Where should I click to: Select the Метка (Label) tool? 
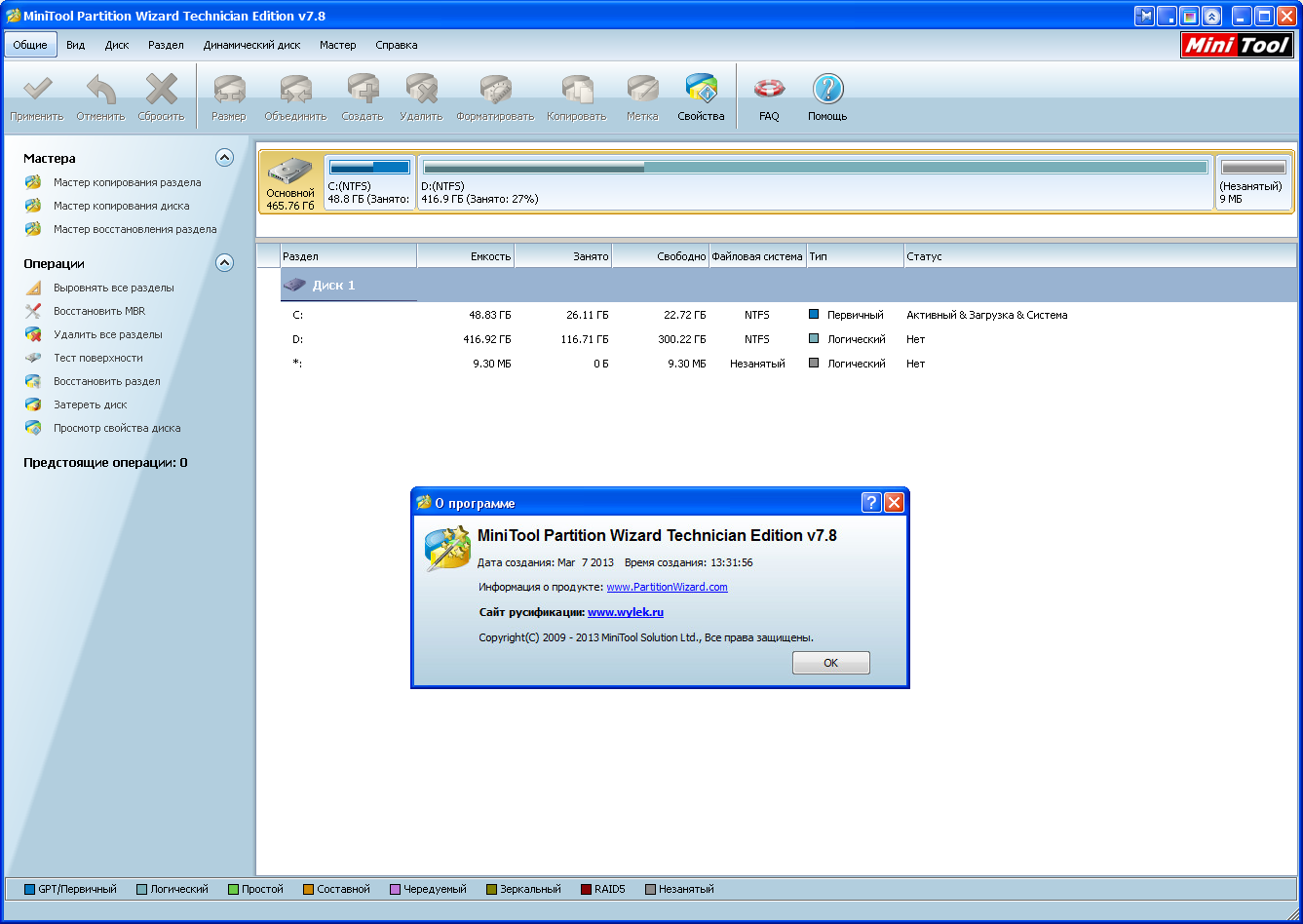pyautogui.click(x=642, y=98)
